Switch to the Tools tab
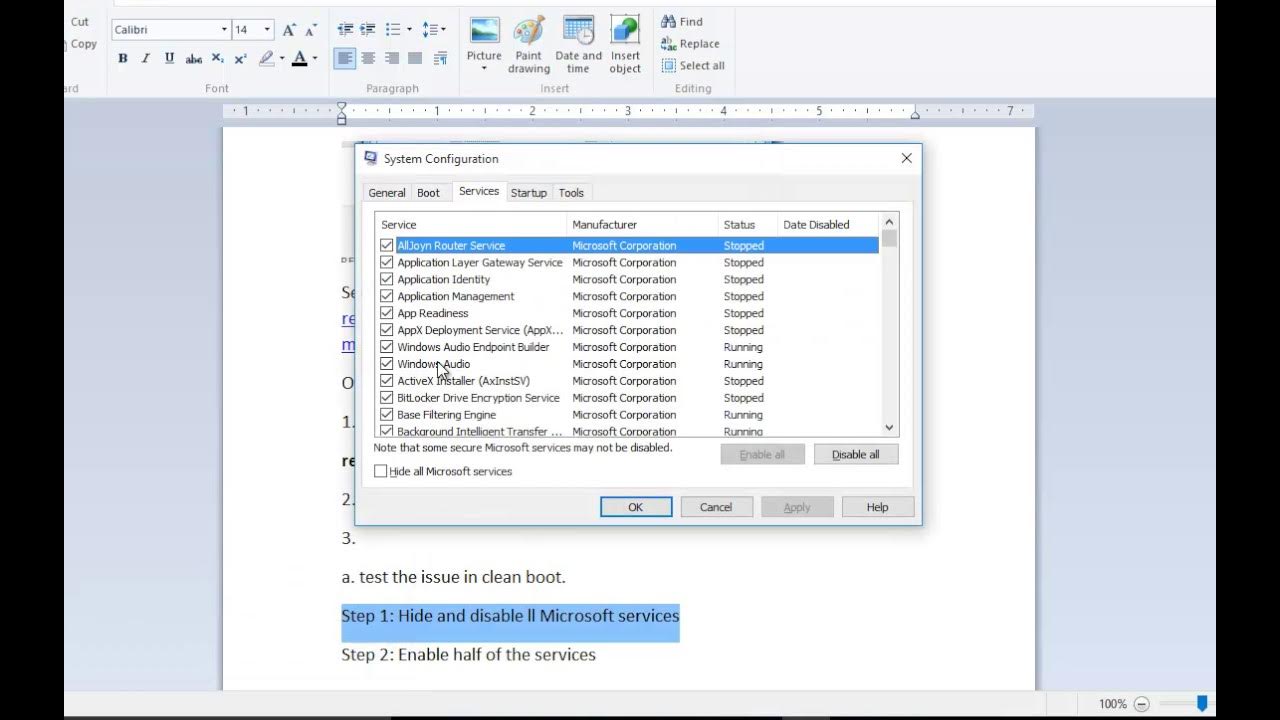Viewport: 1280px width, 720px height. 571,193
